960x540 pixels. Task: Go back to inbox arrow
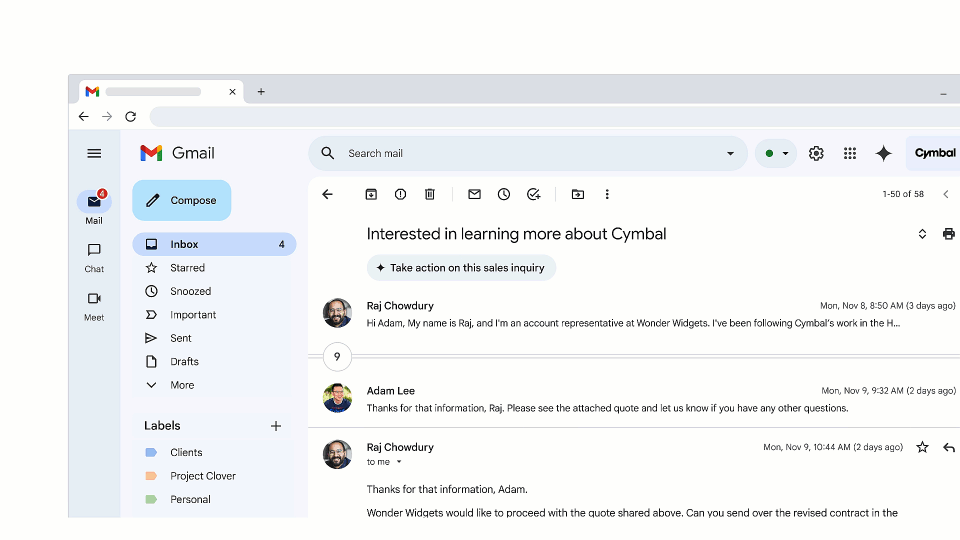pyautogui.click(x=328, y=195)
